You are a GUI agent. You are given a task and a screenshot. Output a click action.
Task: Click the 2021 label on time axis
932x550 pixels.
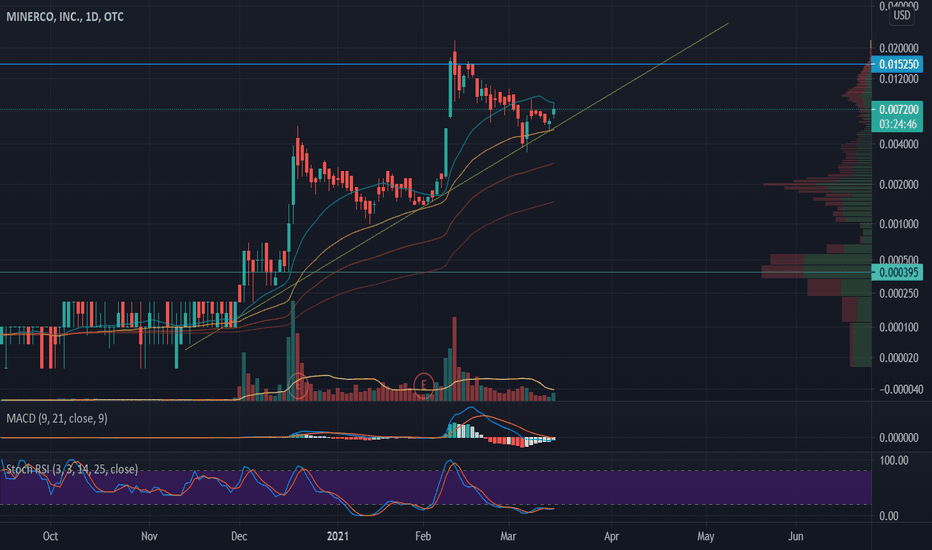338,536
